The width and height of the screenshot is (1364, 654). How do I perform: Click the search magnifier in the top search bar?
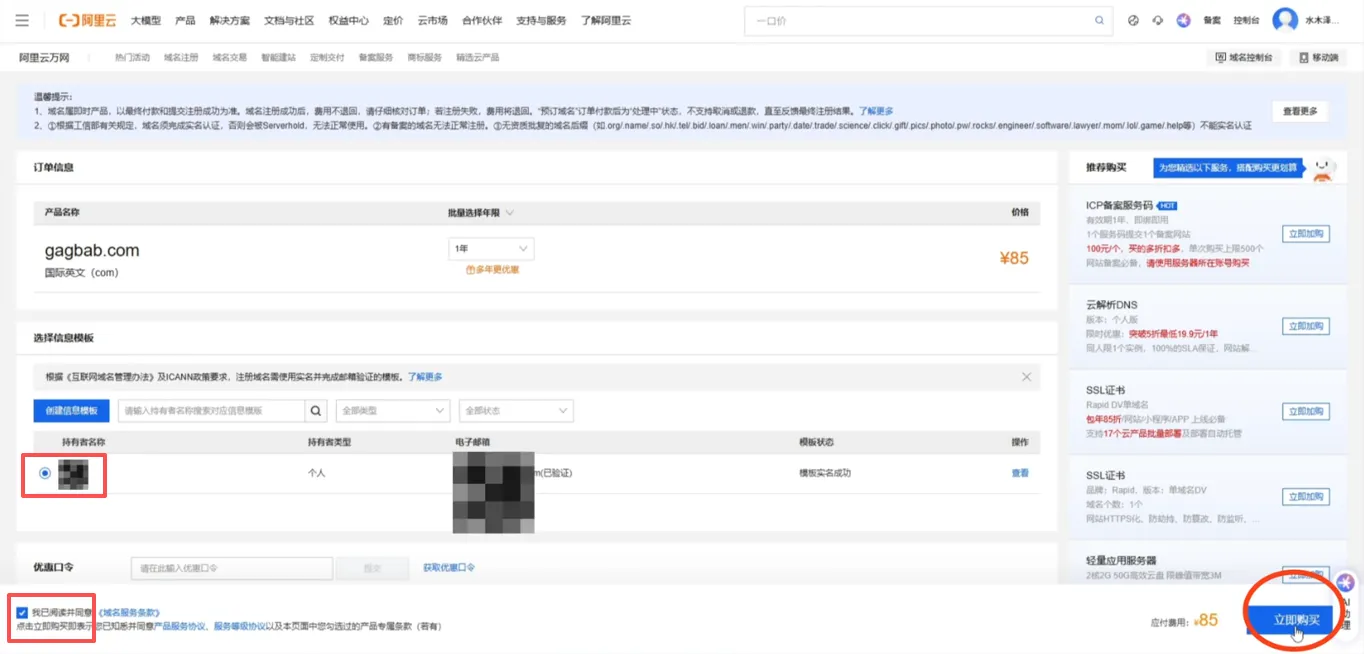click(1100, 20)
